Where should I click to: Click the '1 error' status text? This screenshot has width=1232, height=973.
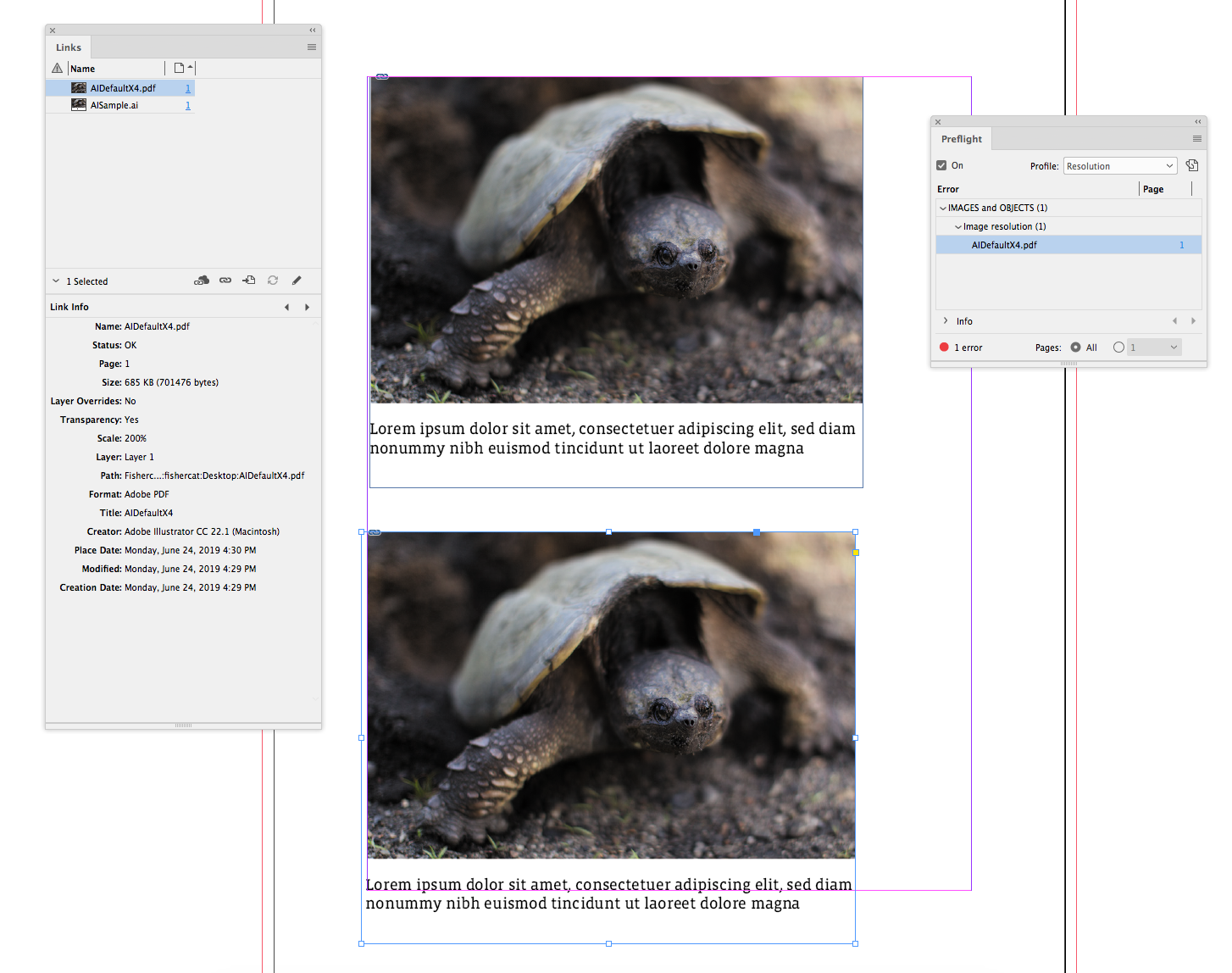(x=968, y=347)
